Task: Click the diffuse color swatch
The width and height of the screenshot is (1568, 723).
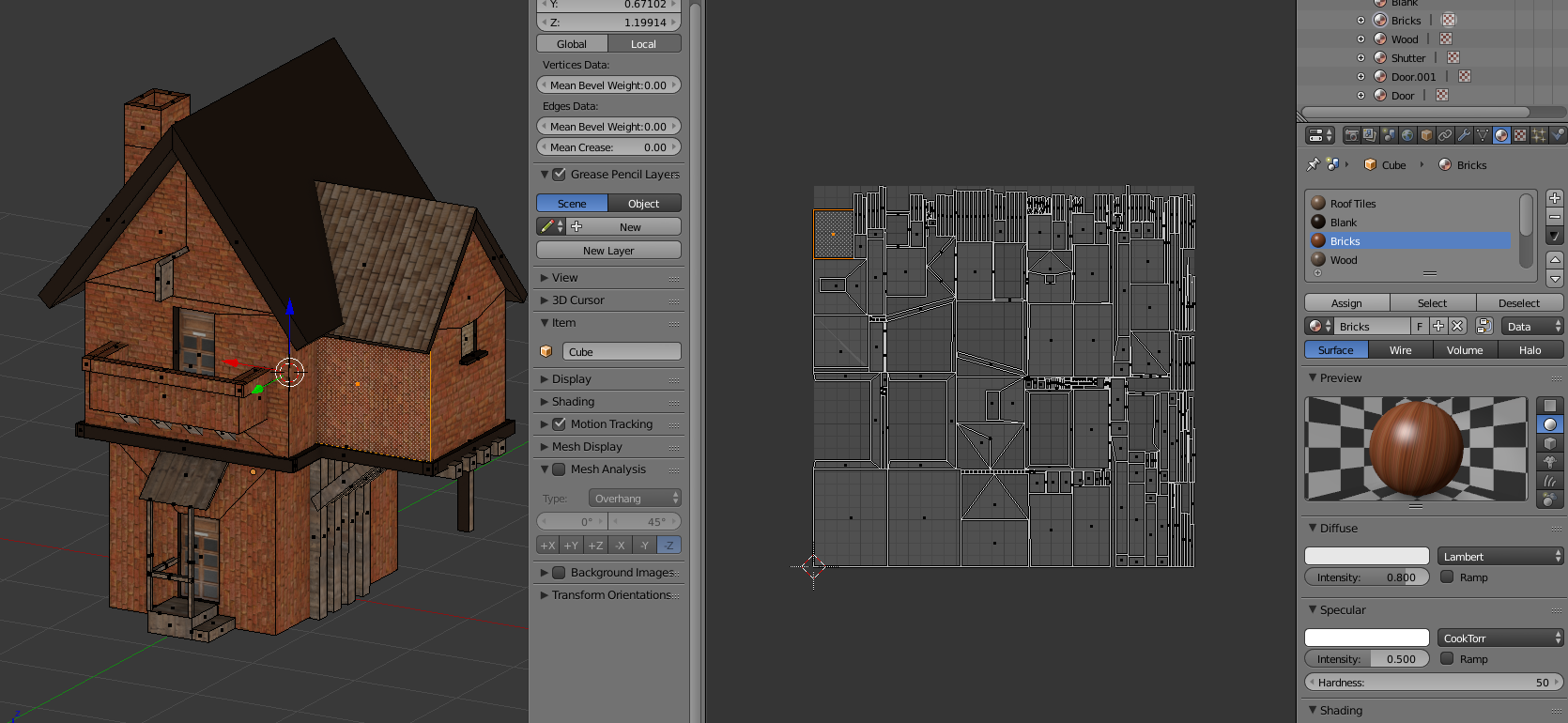Action: click(x=1367, y=556)
